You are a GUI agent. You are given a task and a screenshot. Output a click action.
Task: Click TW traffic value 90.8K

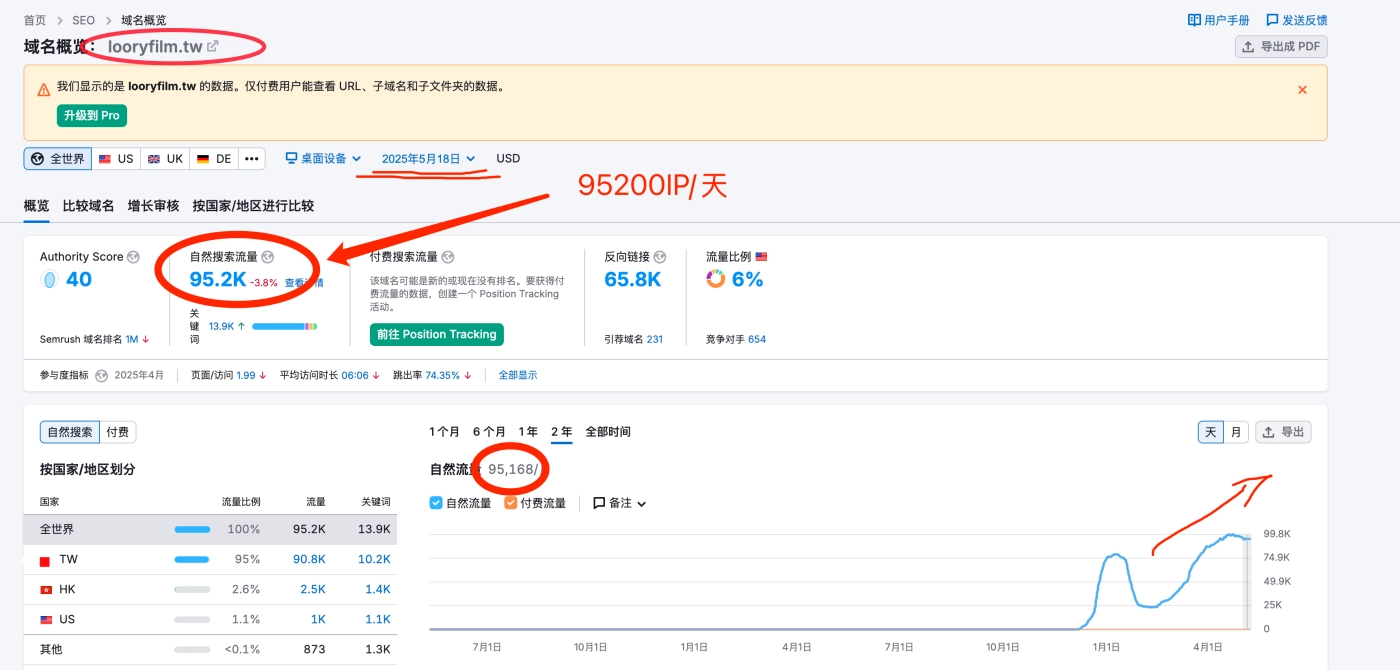(x=309, y=560)
